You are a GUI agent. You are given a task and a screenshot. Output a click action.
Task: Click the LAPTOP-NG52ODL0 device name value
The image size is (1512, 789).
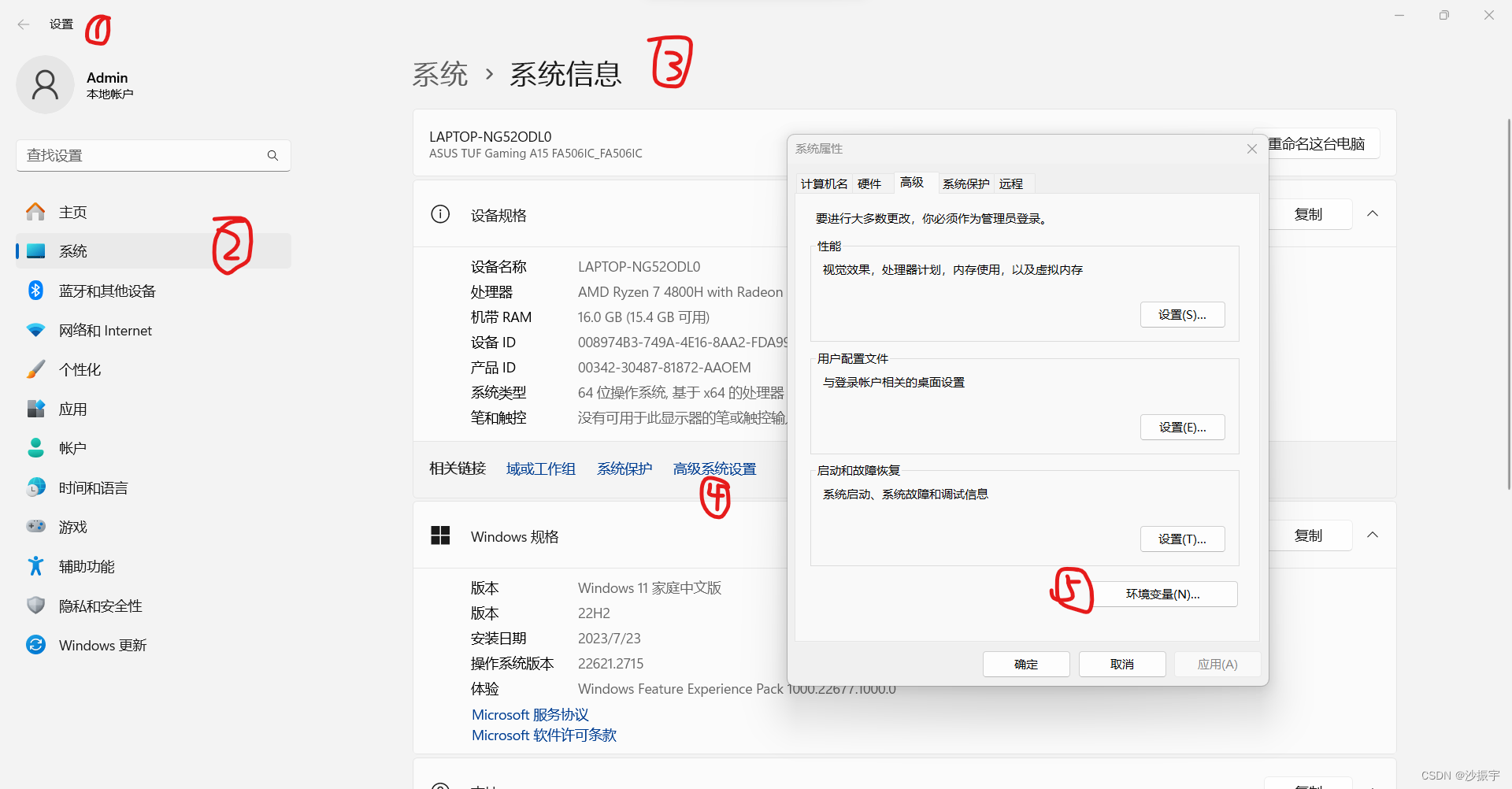pyautogui.click(x=639, y=267)
